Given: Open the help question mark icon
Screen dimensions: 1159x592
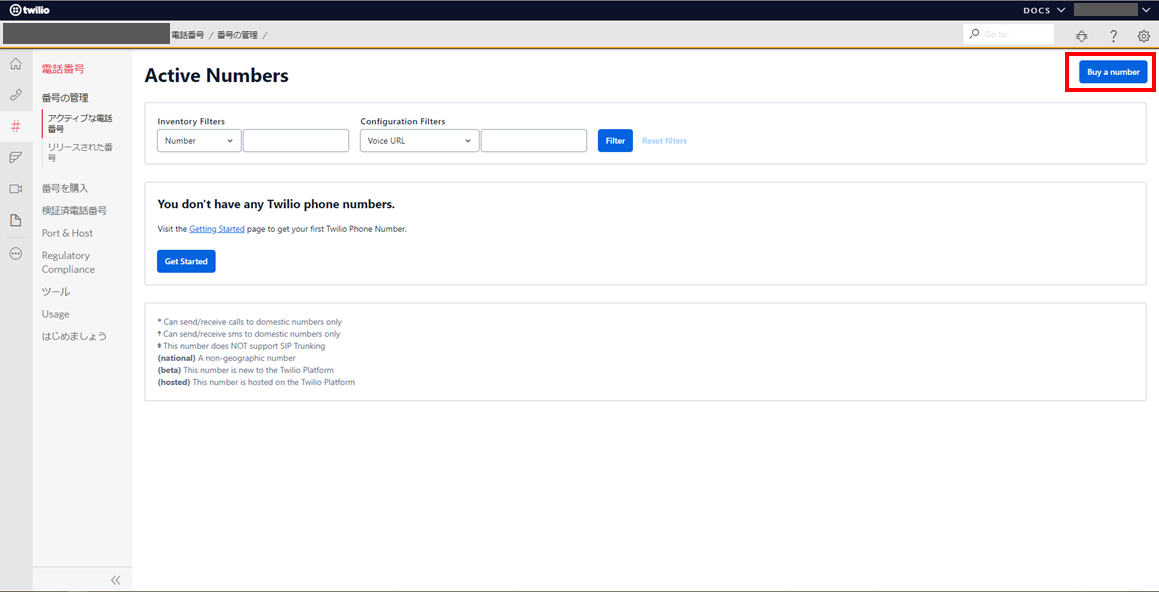Looking at the screenshot, I should [1113, 35].
